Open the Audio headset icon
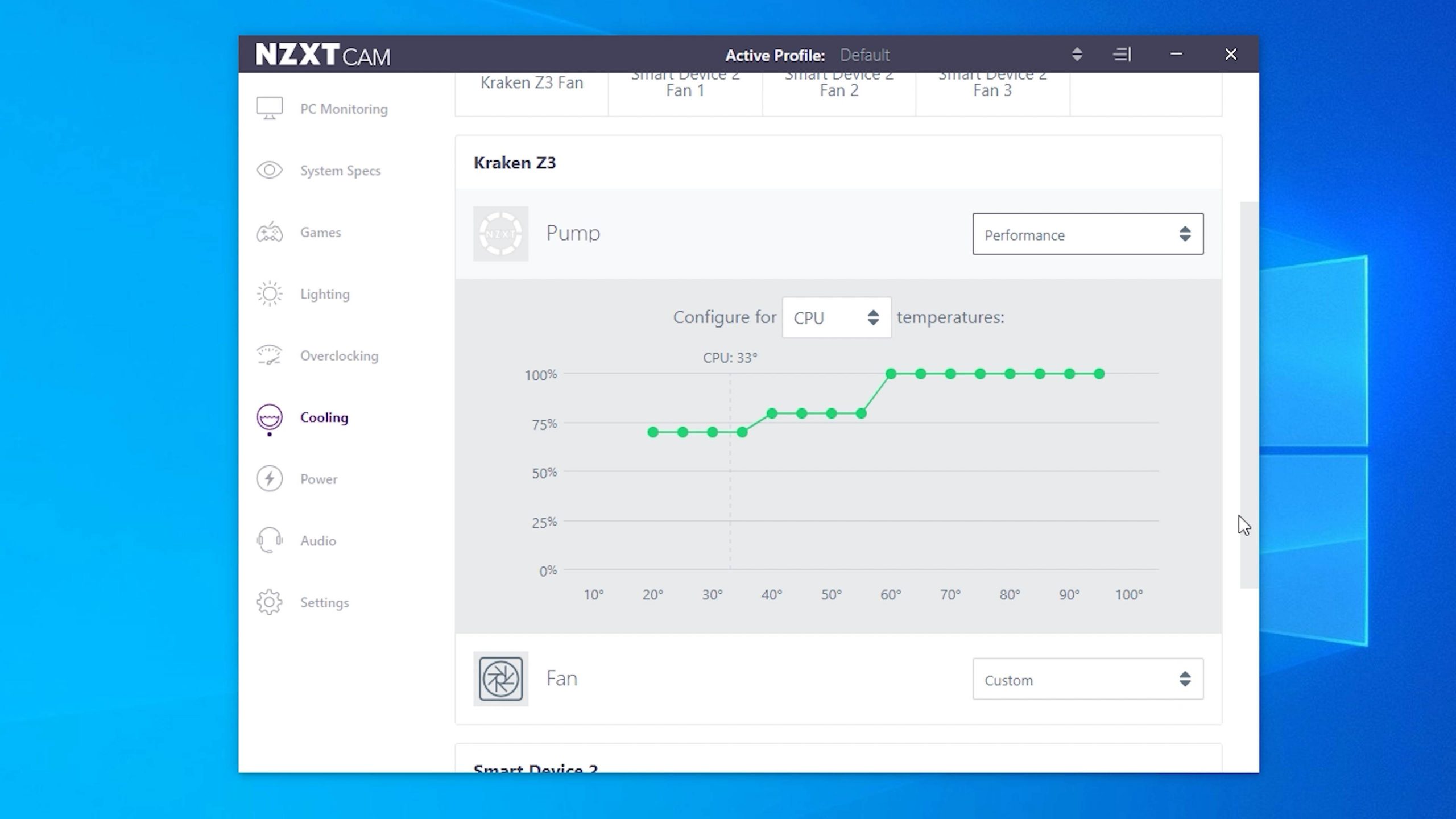Image resolution: width=1456 pixels, height=819 pixels. [269, 540]
